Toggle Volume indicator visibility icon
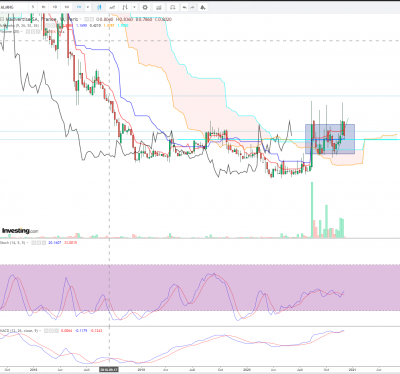Image resolution: width=400 pixels, height=374 pixels. (x=28, y=31)
